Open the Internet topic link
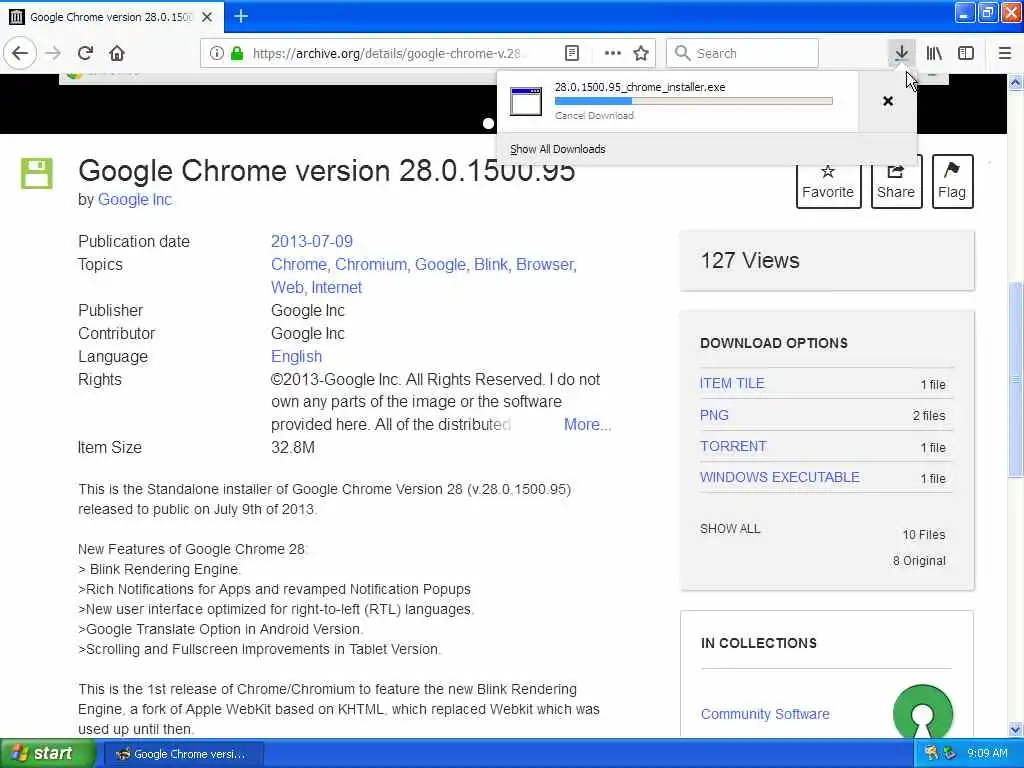The width and height of the screenshot is (1024, 768). 336,287
